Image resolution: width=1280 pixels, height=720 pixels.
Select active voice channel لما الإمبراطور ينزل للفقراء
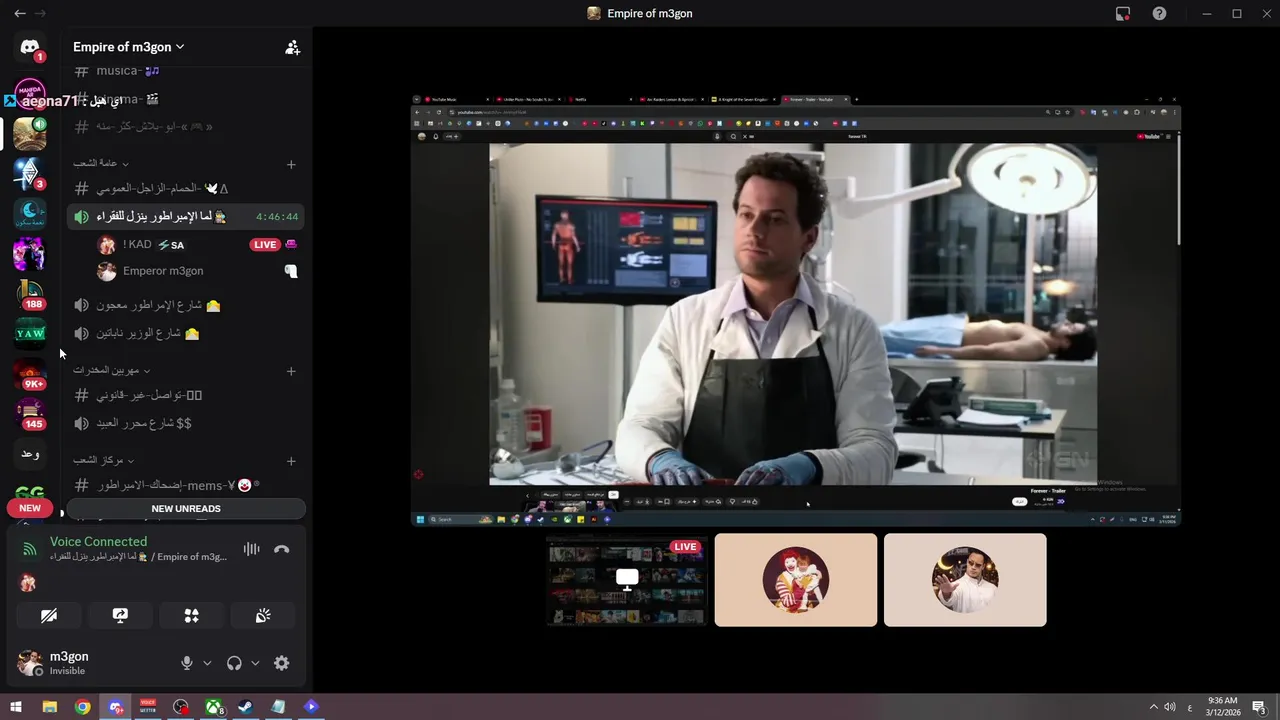(186, 216)
